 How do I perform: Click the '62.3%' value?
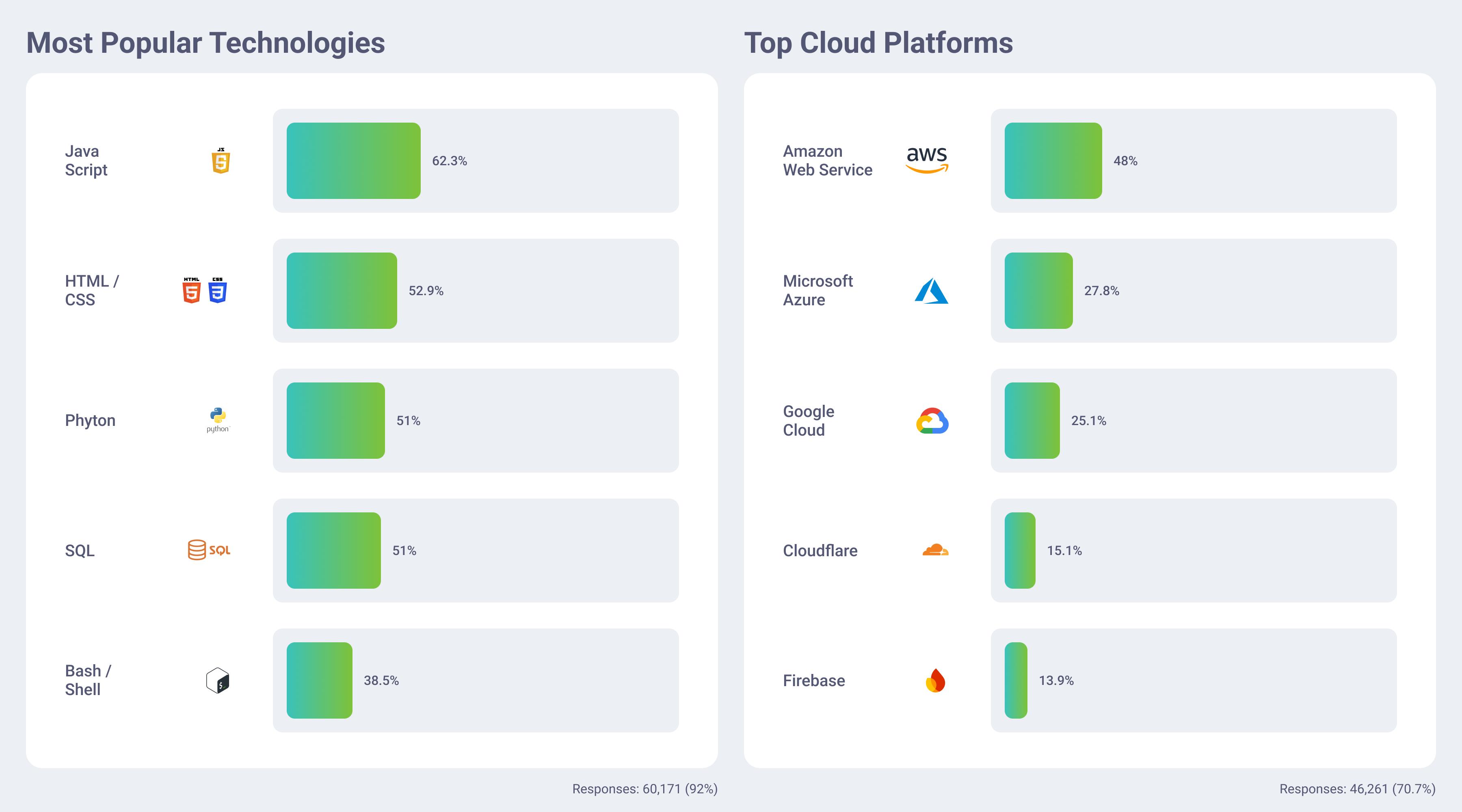point(450,161)
